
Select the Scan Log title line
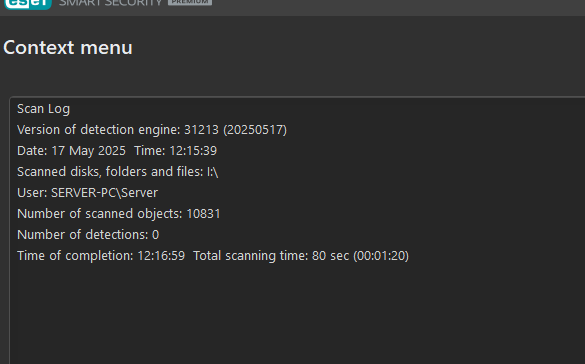(43, 109)
